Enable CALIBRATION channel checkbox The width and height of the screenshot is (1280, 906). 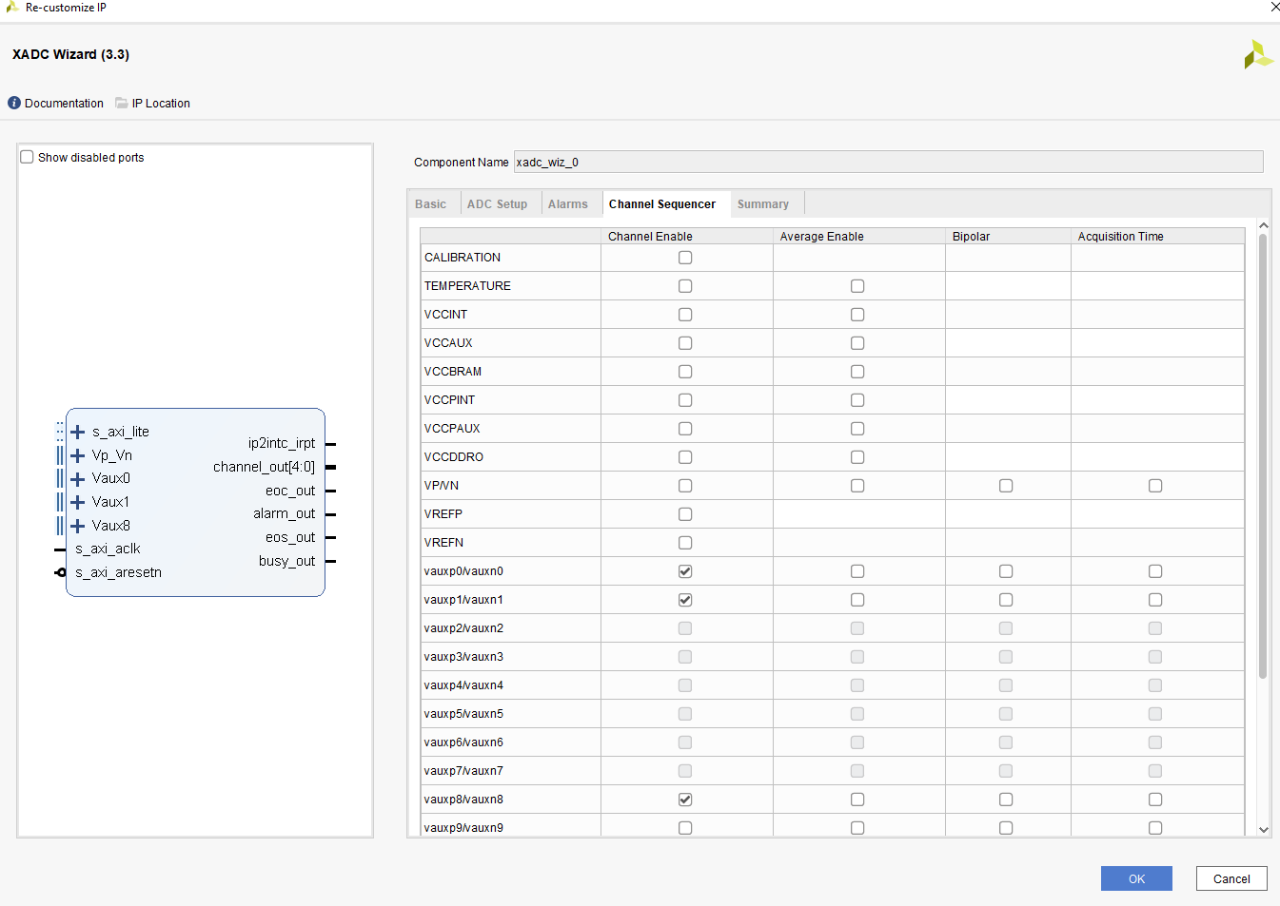click(685, 257)
